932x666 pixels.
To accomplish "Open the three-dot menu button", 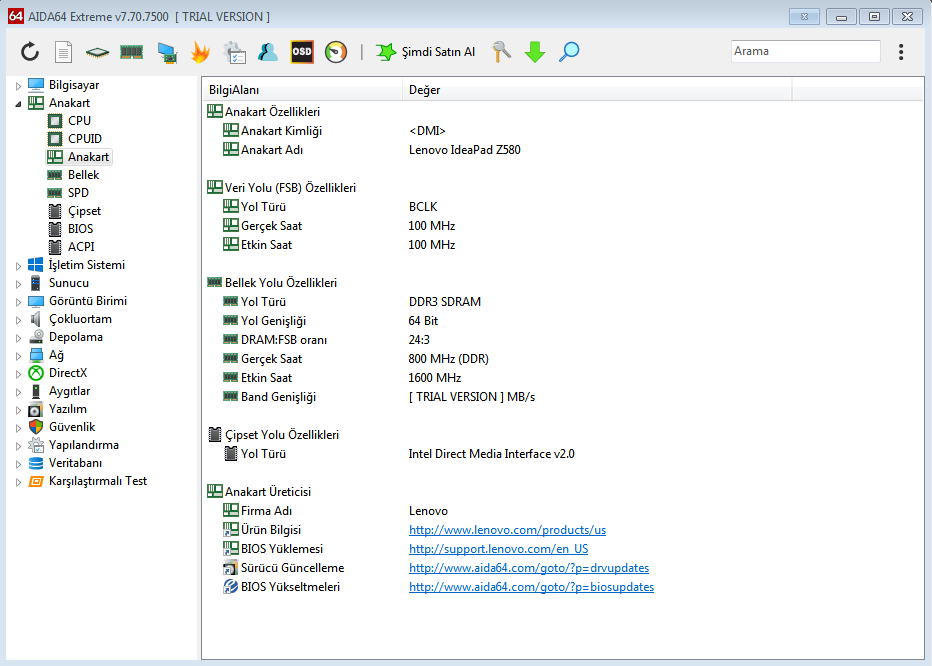I will [901, 52].
